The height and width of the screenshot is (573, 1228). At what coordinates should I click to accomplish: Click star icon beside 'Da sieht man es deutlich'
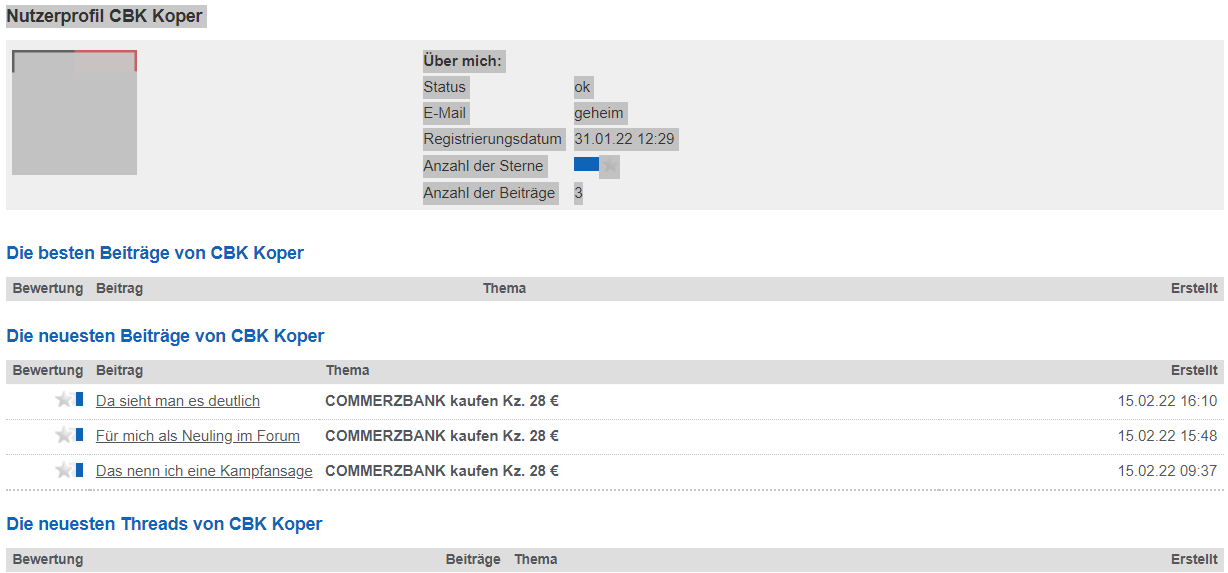(64, 400)
